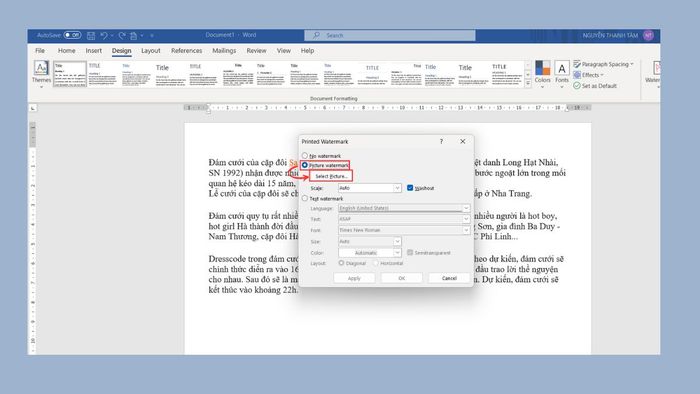Click the quick print icon in title bar
700x394 pixels.
pos(133,35)
